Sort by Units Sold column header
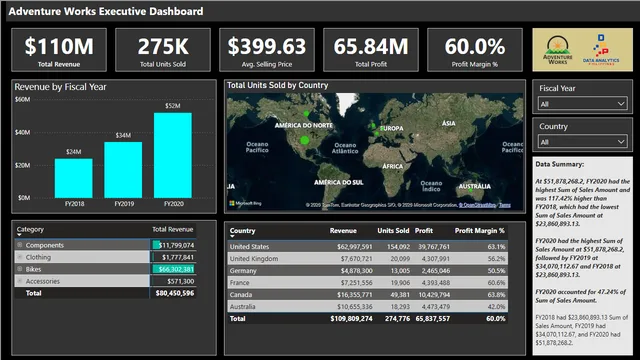The image size is (640, 360). 393,231
